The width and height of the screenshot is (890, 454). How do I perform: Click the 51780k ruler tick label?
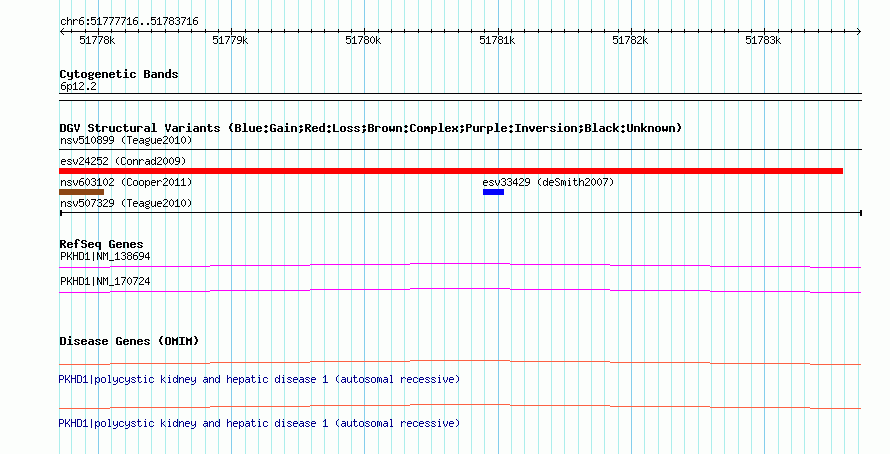coord(363,40)
